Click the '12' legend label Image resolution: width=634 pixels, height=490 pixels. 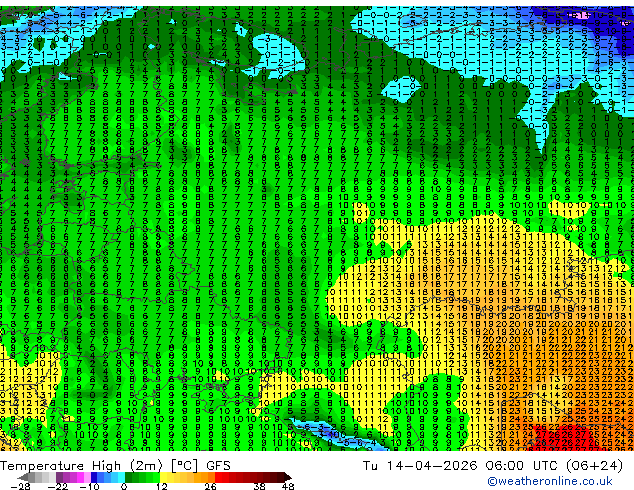click(x=162, y=486)
